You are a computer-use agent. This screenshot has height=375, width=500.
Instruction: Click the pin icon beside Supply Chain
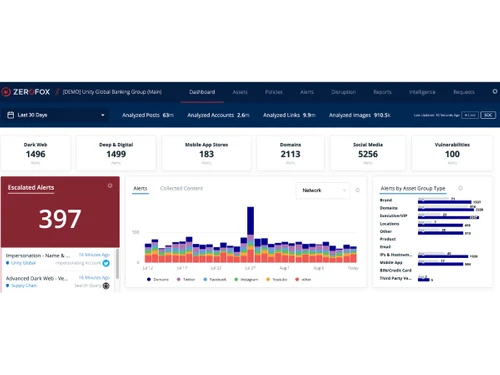tap(8, 286)
